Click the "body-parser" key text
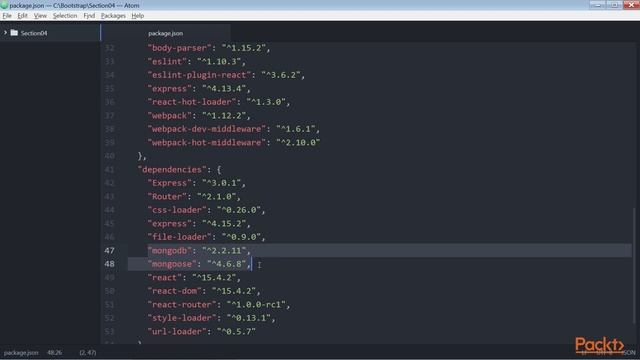The width and height of the screenshot is (640, 360). coord(180,48)
